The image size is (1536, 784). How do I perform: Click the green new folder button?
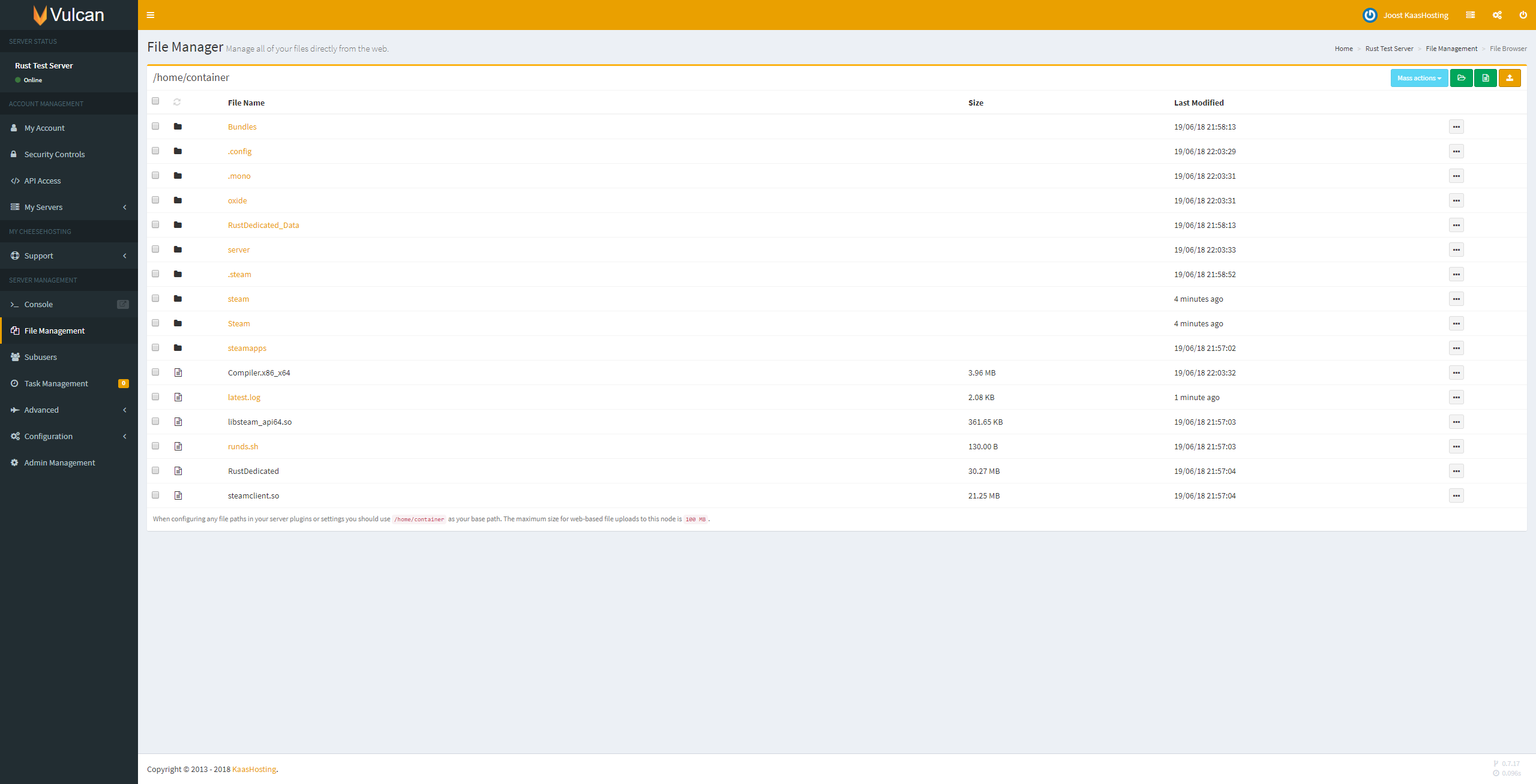1461,78
